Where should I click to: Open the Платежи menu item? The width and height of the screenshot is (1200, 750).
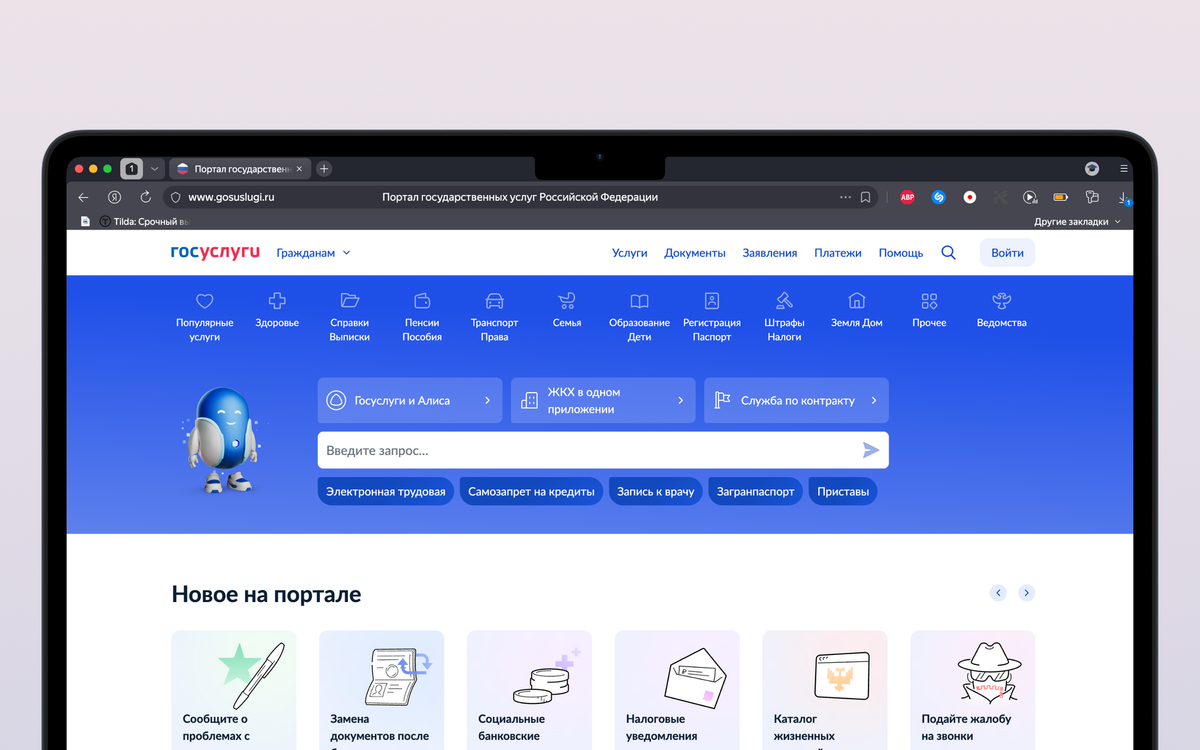838,253
